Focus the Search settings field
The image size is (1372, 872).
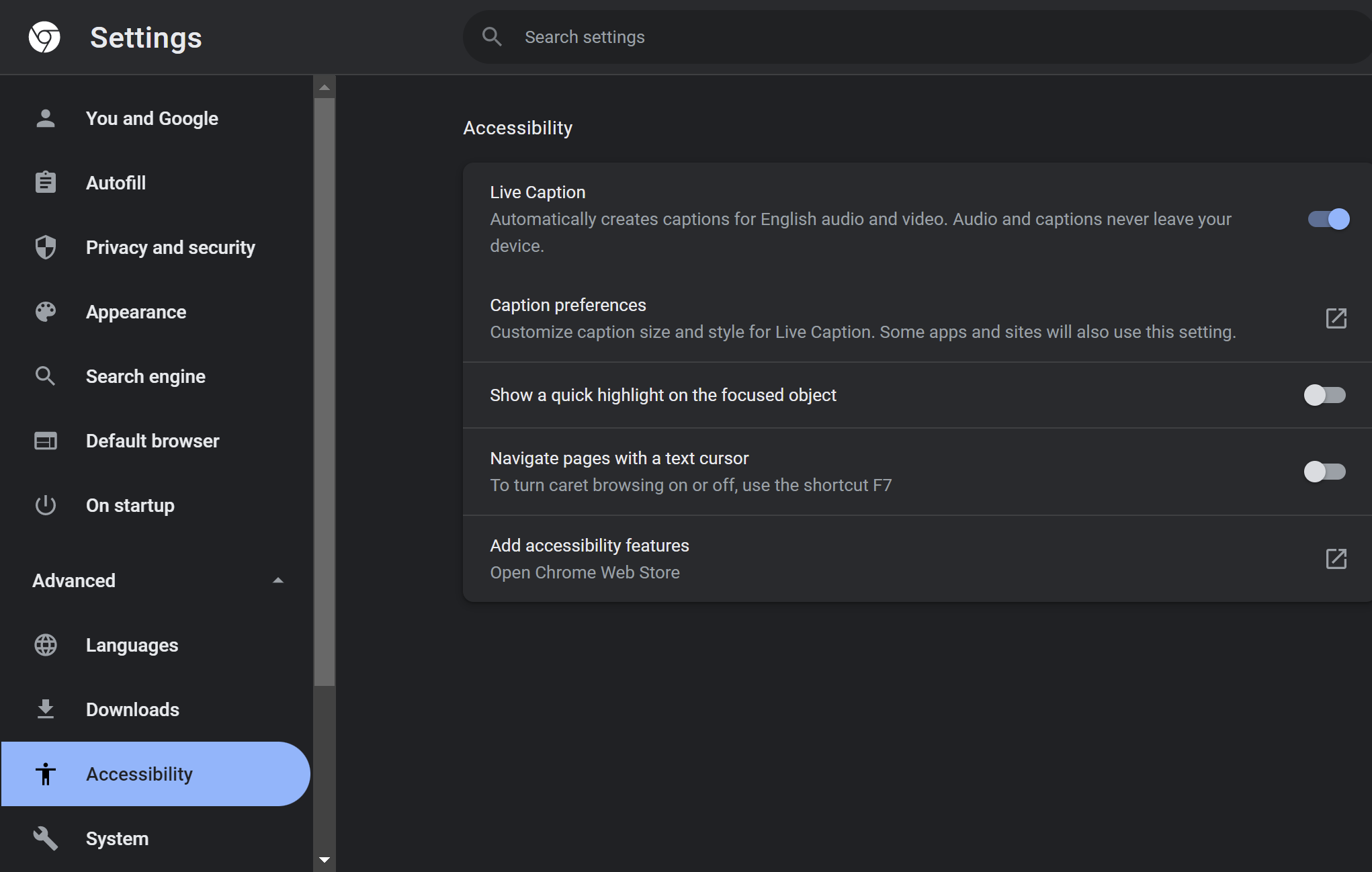(917, 37)
